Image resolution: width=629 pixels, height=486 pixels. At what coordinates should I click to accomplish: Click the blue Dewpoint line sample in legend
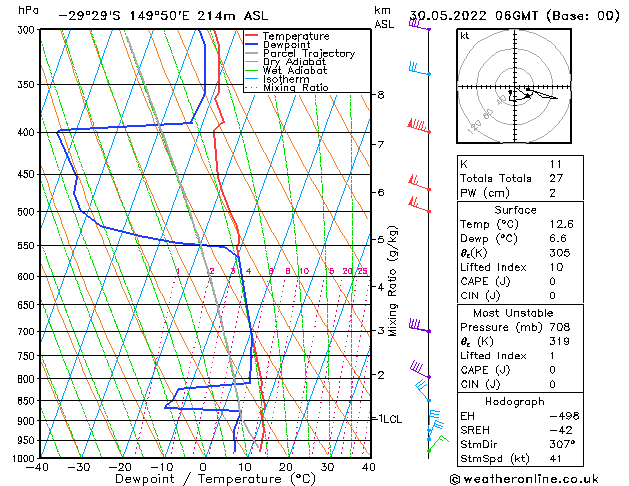[x=251, y=45]
